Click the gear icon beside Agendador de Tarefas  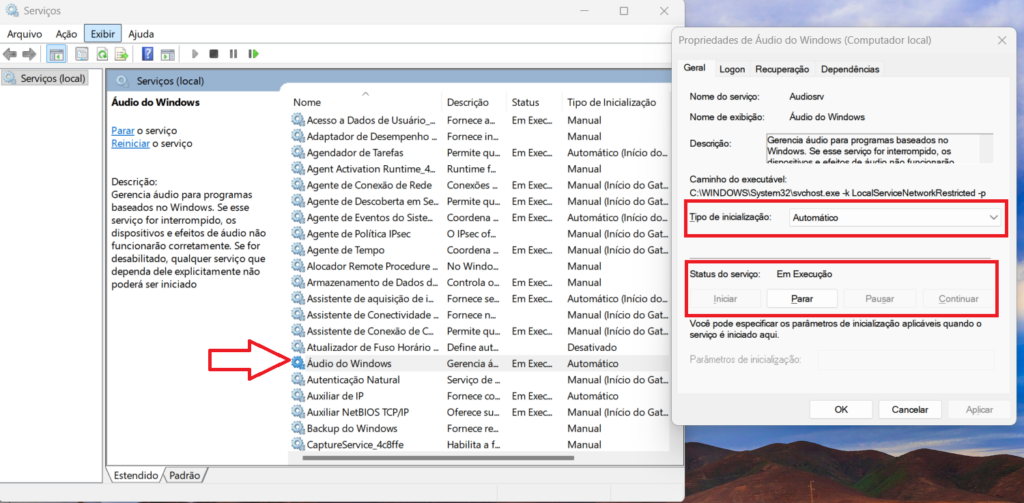tap(298, 152)
